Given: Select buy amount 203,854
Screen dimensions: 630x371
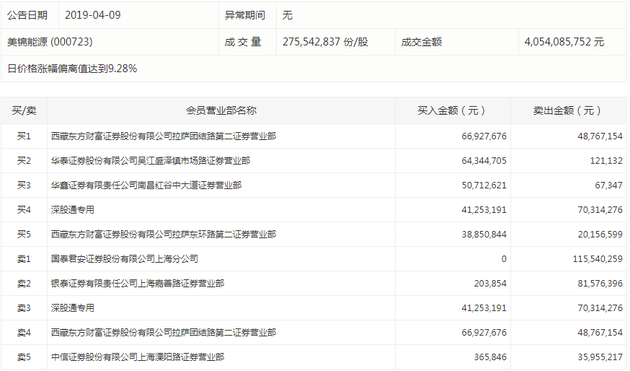Looking at the screenshot, I should coord(490,283).
